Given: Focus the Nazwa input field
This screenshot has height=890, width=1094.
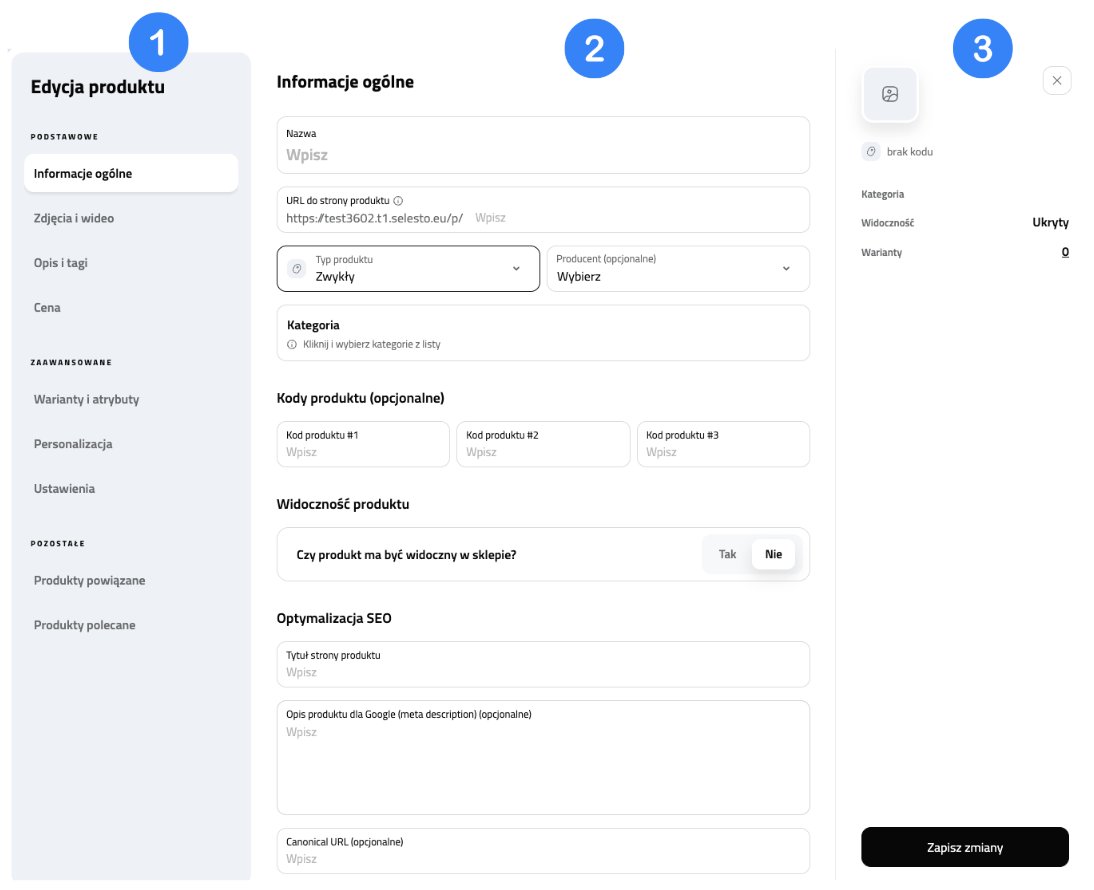Looking at the screenshot, I should pos(543,155).
